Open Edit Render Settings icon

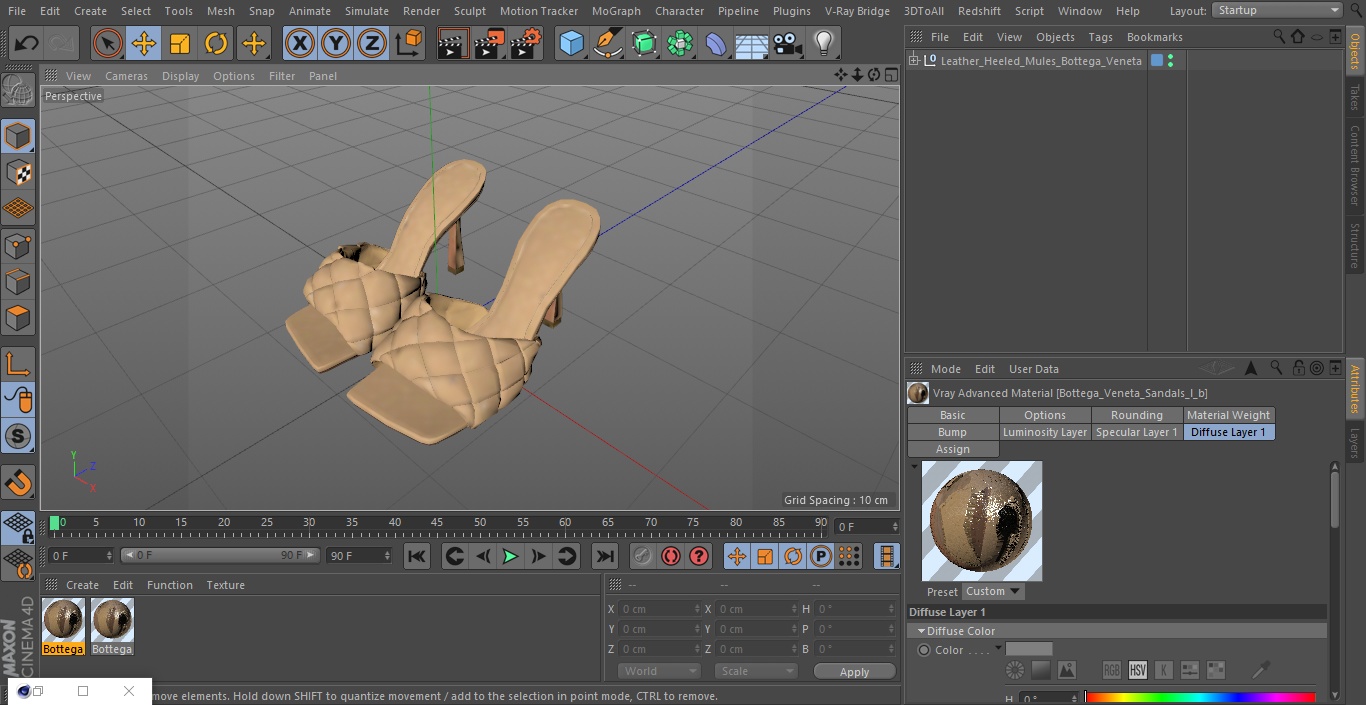tap(526, 43)
